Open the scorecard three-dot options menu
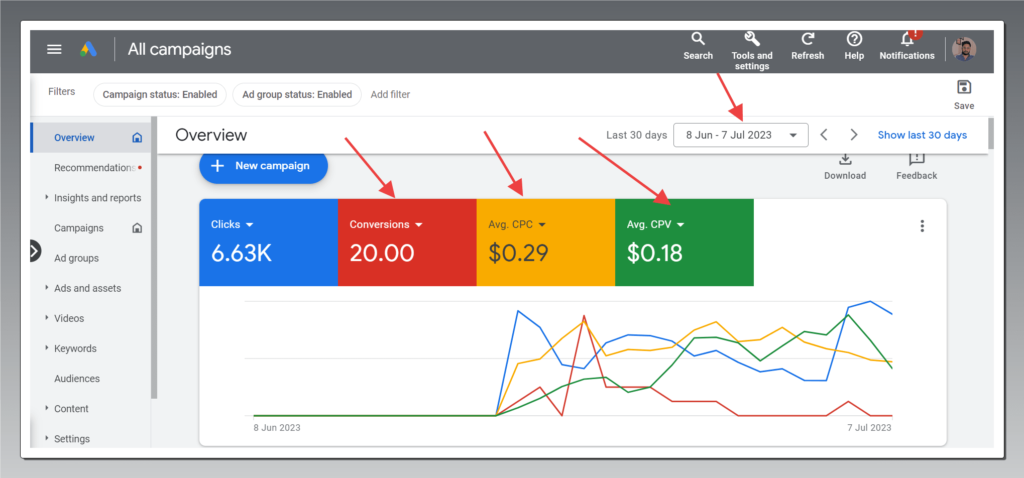The image size is (1024, 478). click(x=922, y=226)
